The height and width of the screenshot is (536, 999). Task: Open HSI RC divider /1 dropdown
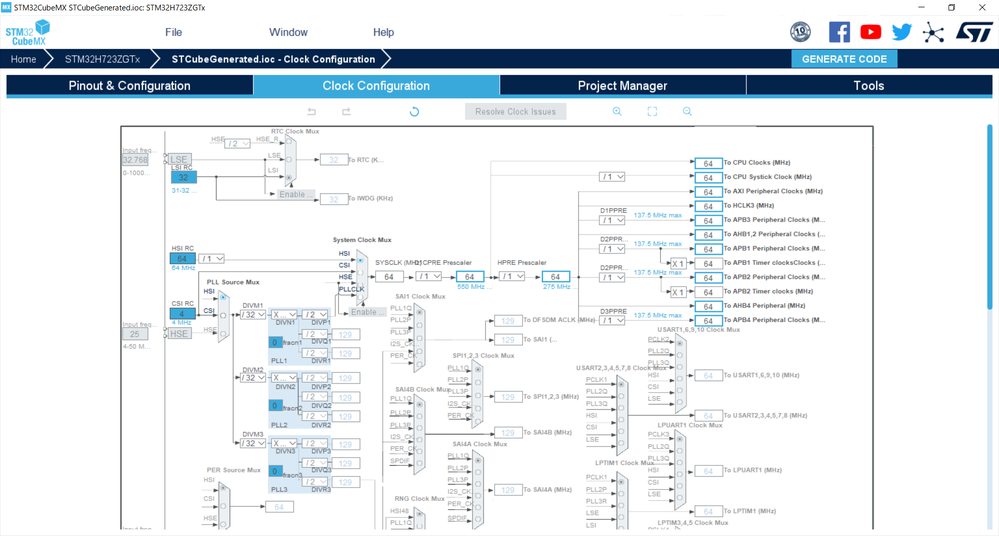tap(212, 259)
